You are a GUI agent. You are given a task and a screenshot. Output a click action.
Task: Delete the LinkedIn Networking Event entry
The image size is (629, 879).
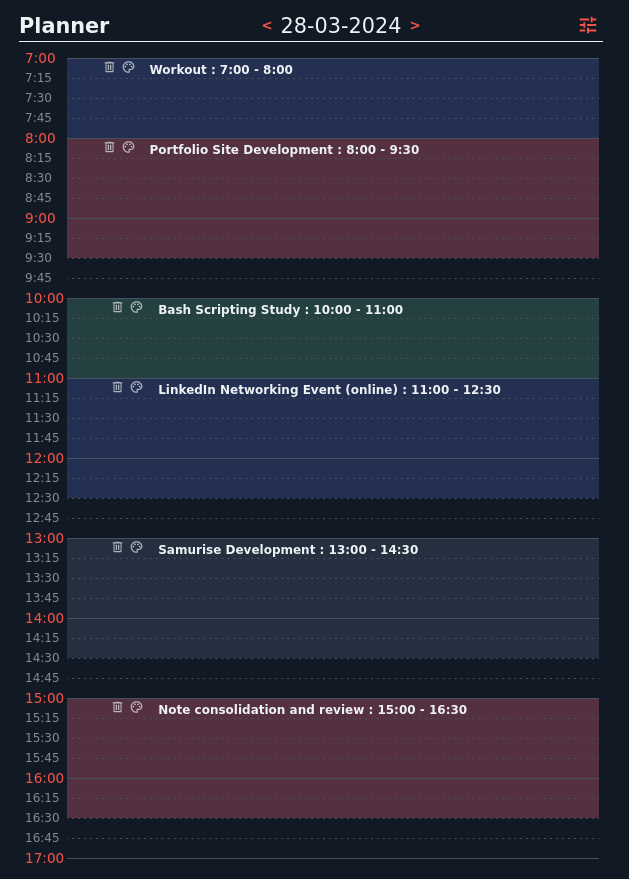point(117,387)
